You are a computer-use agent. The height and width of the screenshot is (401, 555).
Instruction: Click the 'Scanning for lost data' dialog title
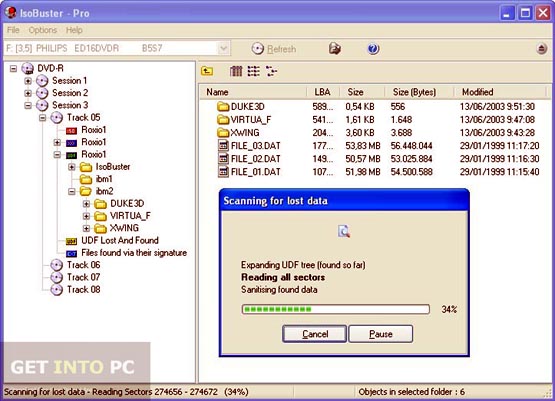point(275,201)
